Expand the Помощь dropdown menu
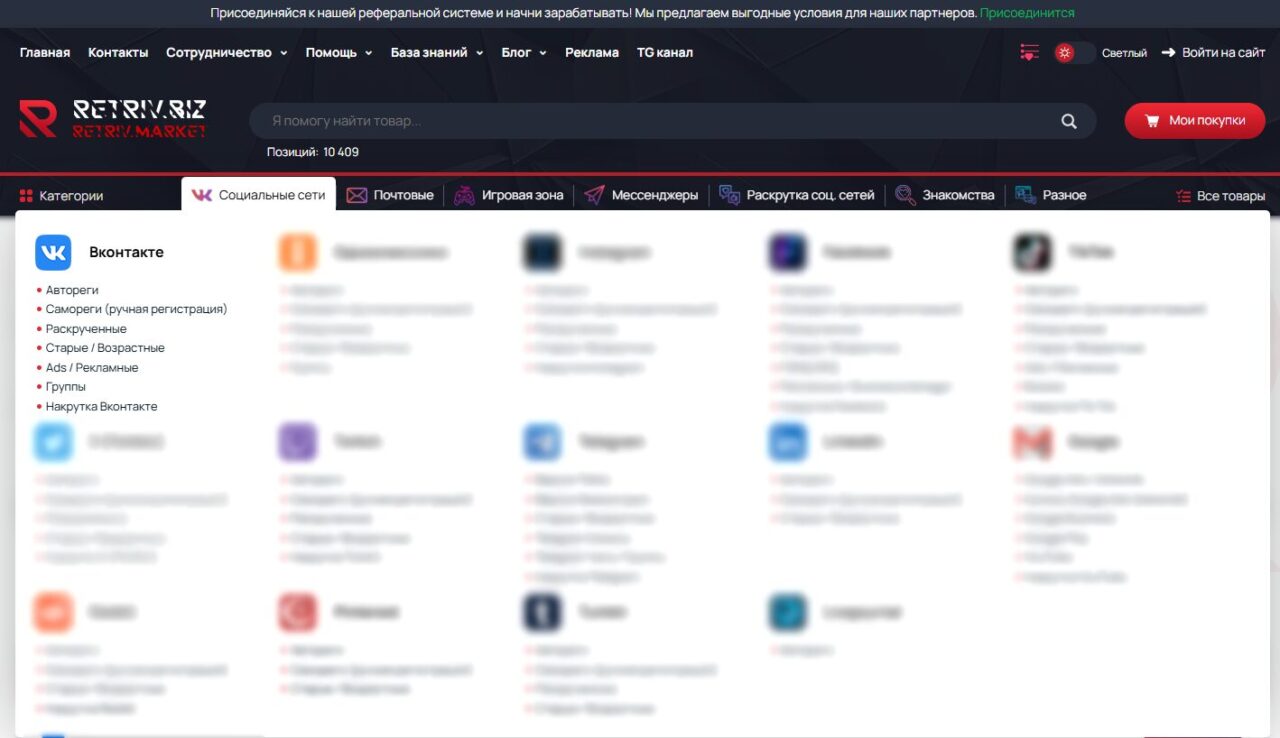This screenshot has width=1280, height=738. click(x=339, y=53)
